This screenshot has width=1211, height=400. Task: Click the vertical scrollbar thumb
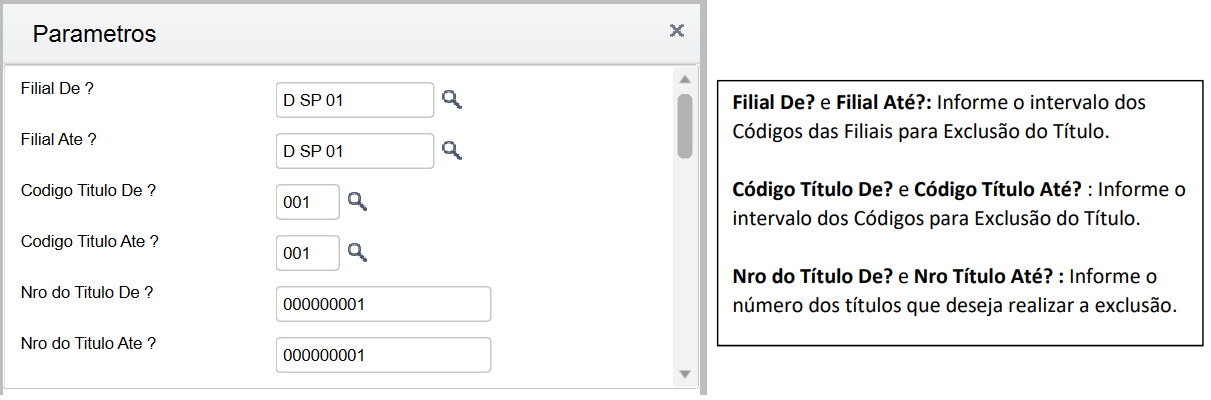click(x=685, y=126)
